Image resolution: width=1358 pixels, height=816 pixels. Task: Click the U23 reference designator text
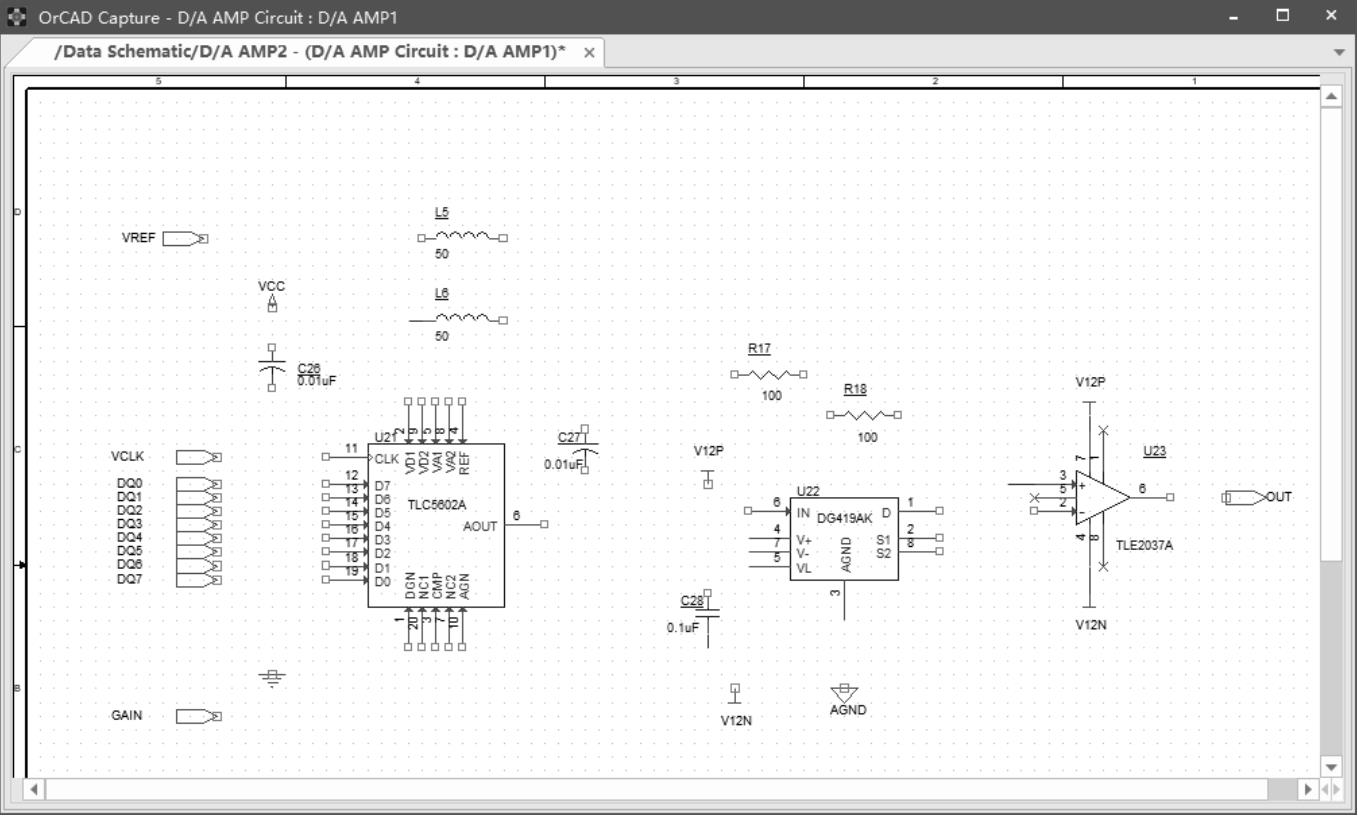tap(1155, 451)
